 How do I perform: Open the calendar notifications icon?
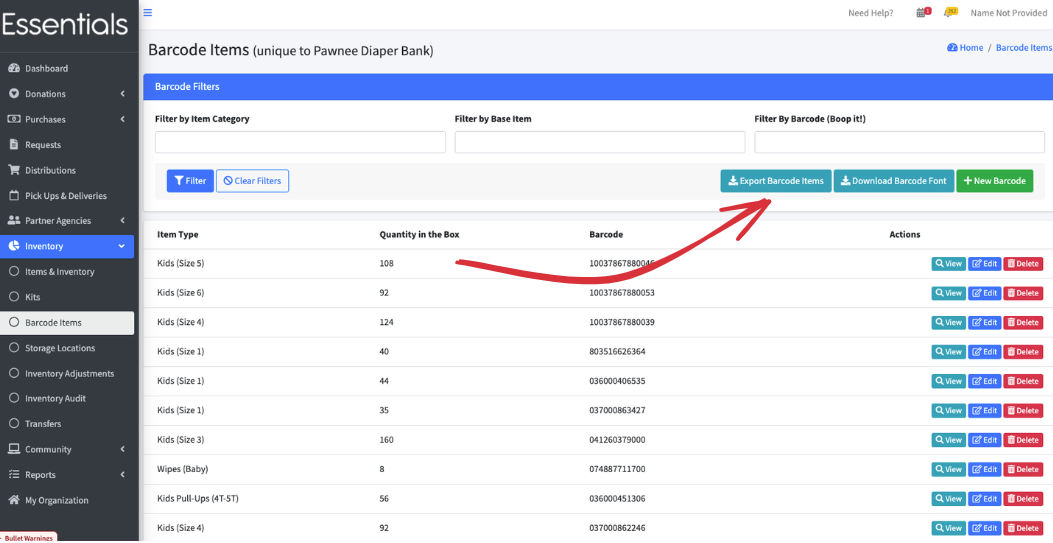pyautogui.click(x=923, y=12)
